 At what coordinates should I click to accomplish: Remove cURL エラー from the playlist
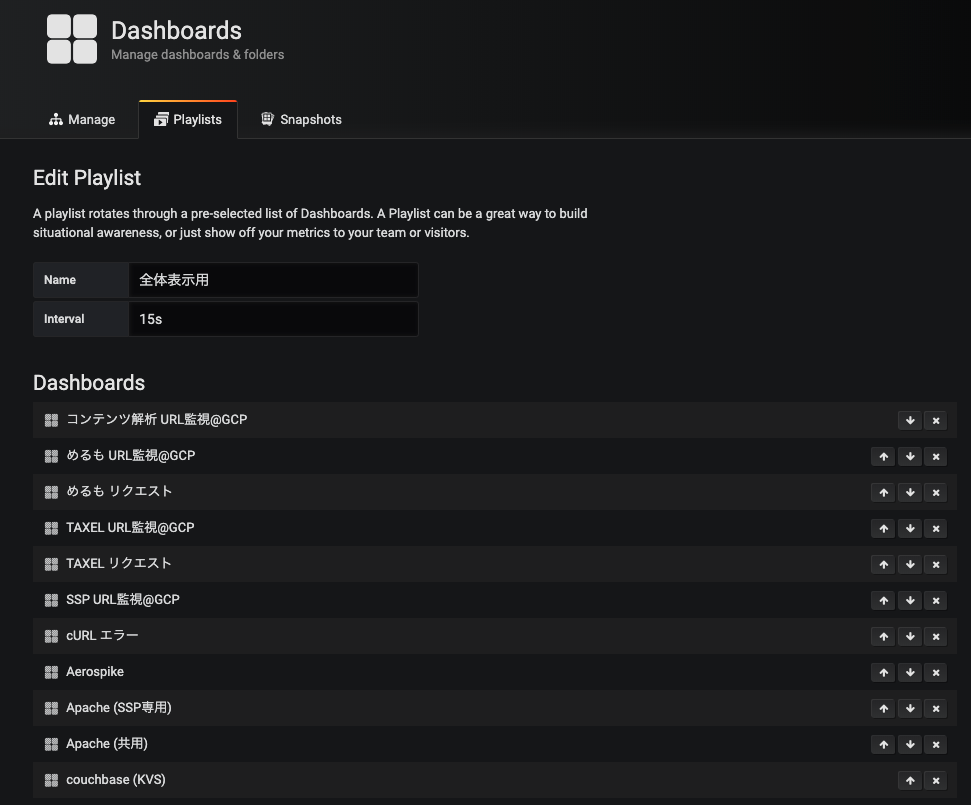point(936,637)
